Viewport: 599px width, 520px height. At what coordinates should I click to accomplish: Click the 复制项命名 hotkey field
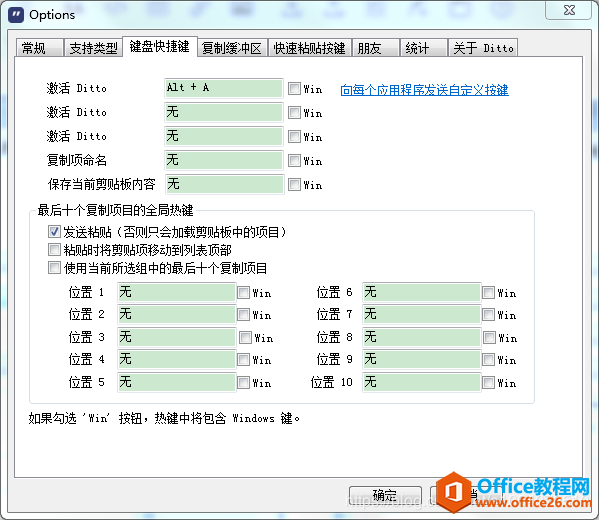tap(224, 160)
